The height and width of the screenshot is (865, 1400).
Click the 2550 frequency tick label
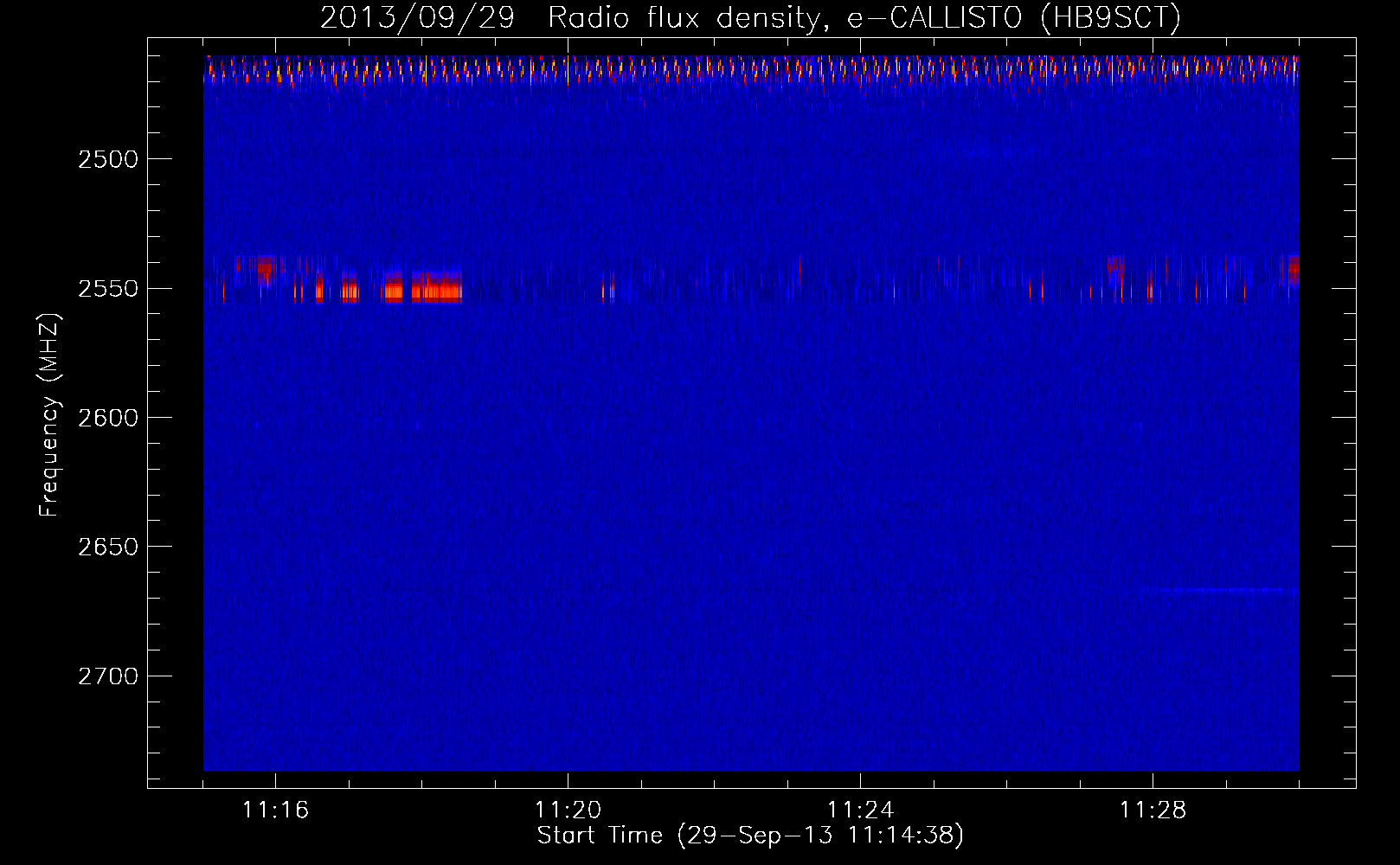(x=108, y=289)
